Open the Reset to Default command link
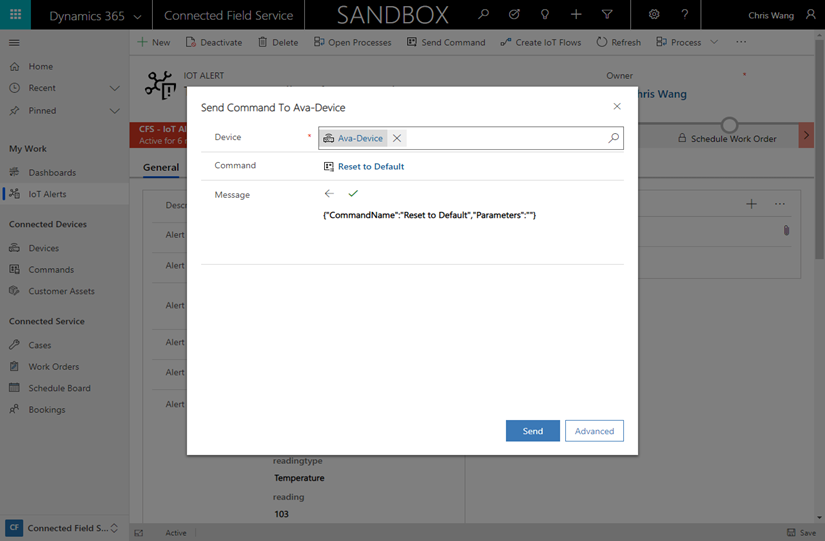The width and height of the screenshot is (825, 541). [371, 166]
